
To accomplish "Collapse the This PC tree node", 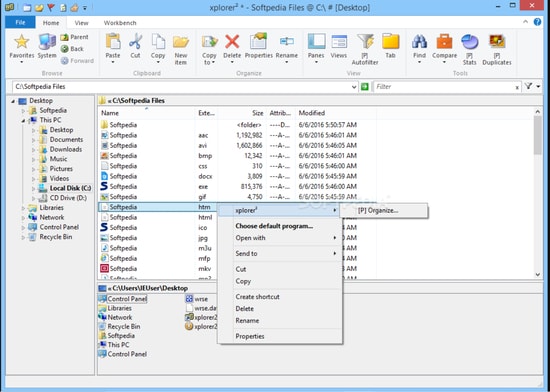I will click(24, 120).
